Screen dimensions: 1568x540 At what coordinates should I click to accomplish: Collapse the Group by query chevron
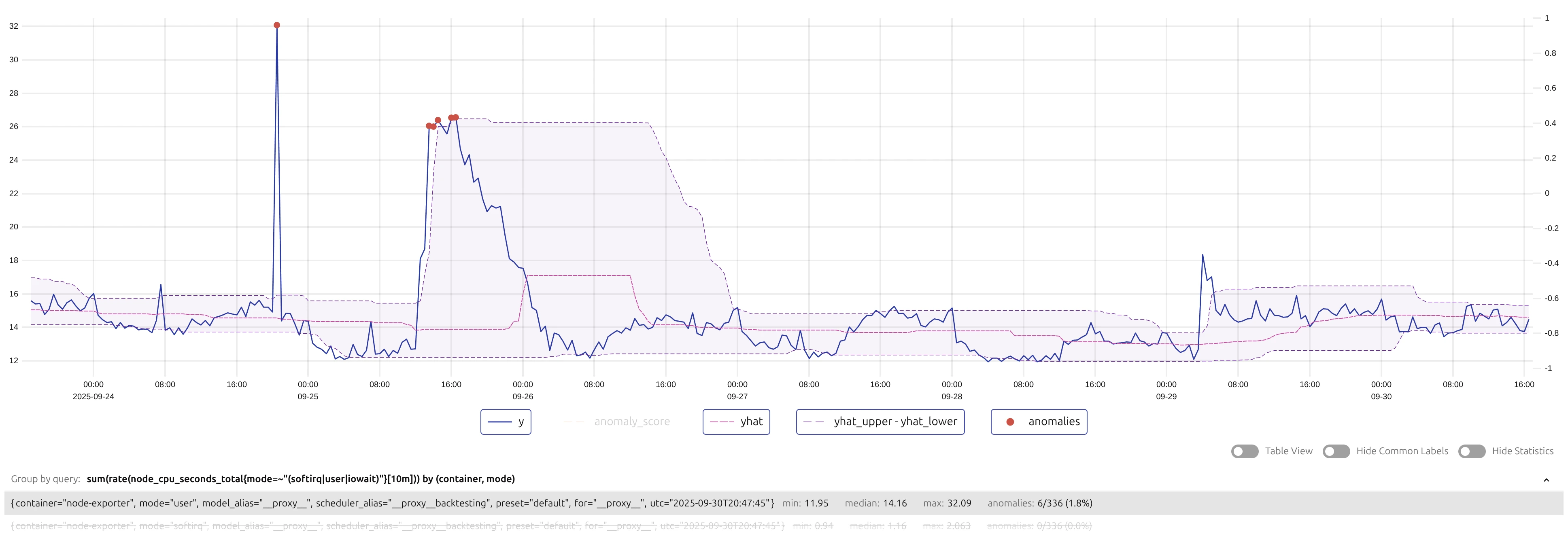[1546, 480]
